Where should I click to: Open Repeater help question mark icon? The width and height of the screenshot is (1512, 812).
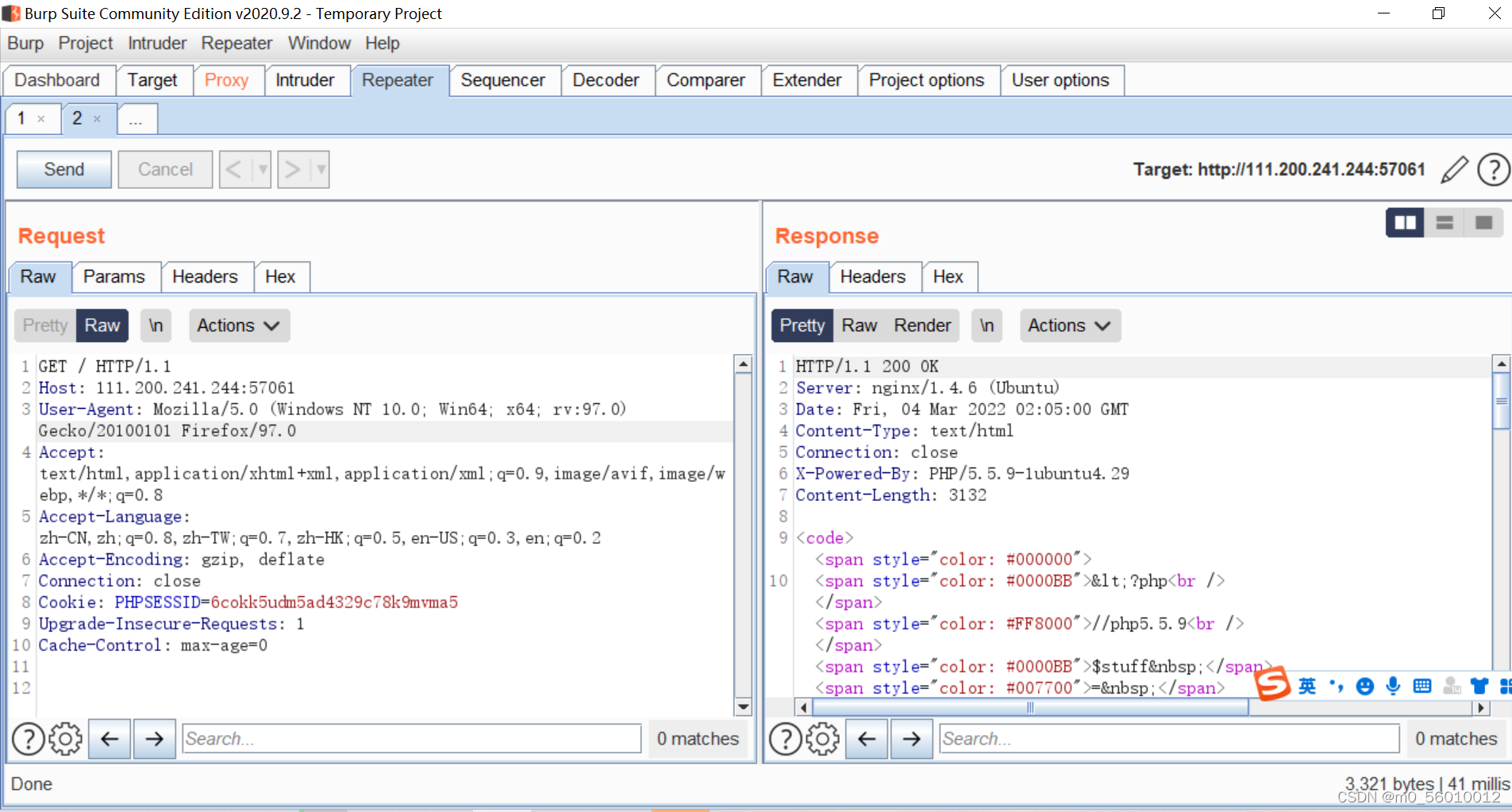[1494, 169]
